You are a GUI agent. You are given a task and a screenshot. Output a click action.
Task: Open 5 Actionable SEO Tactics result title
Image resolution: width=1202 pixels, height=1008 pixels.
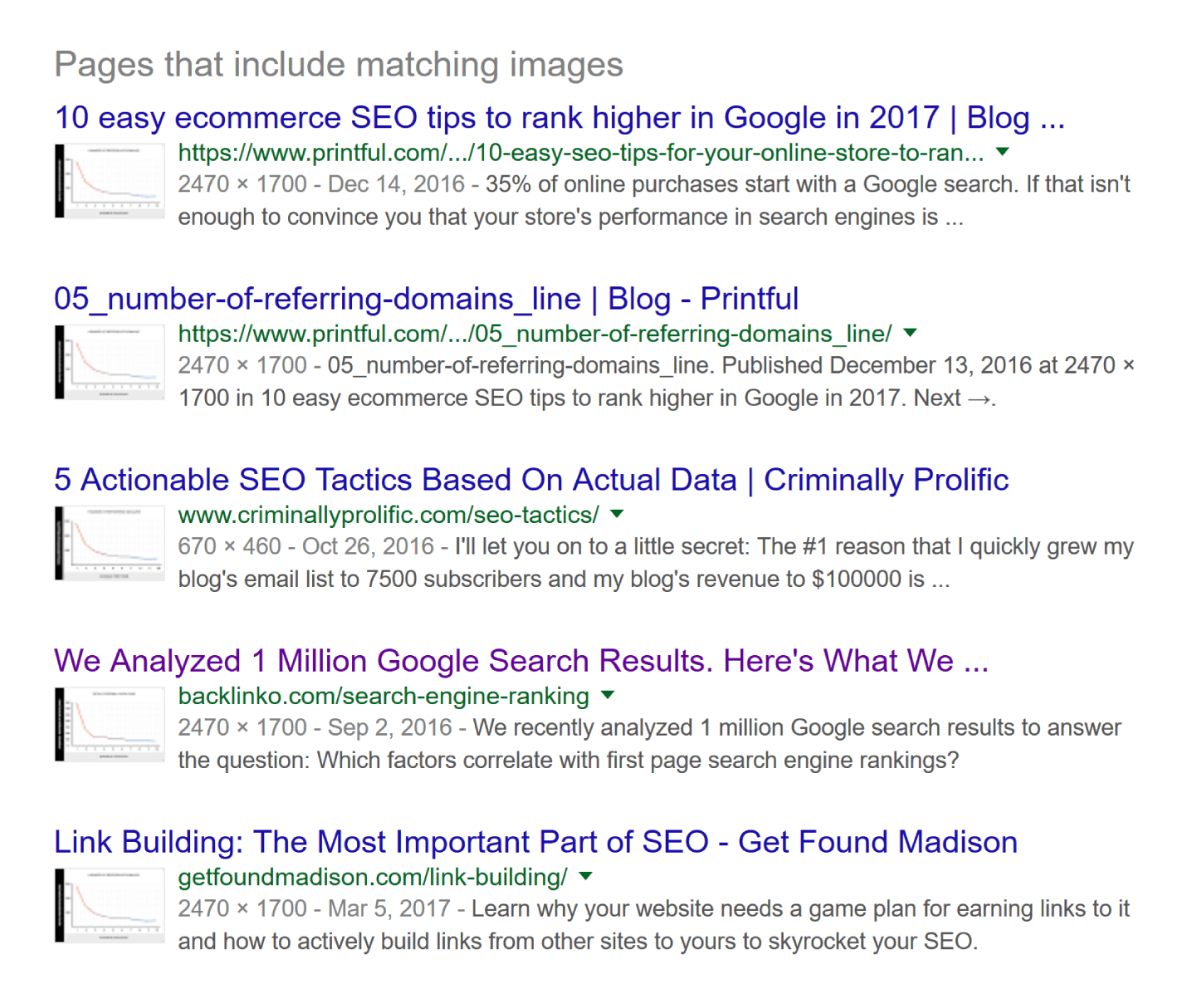pos(531,480)
